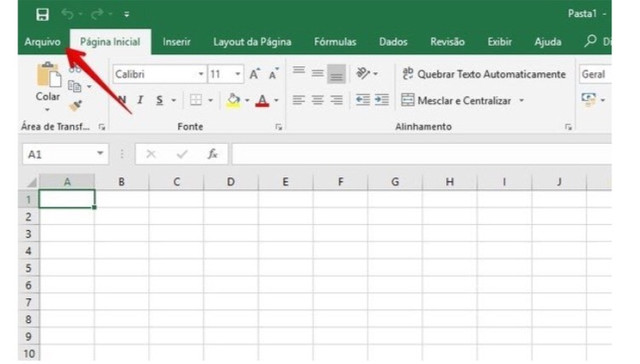Open the font color dropdown arrow
Image resolution: width=640 pixels, height=364 pixels.
276,100
